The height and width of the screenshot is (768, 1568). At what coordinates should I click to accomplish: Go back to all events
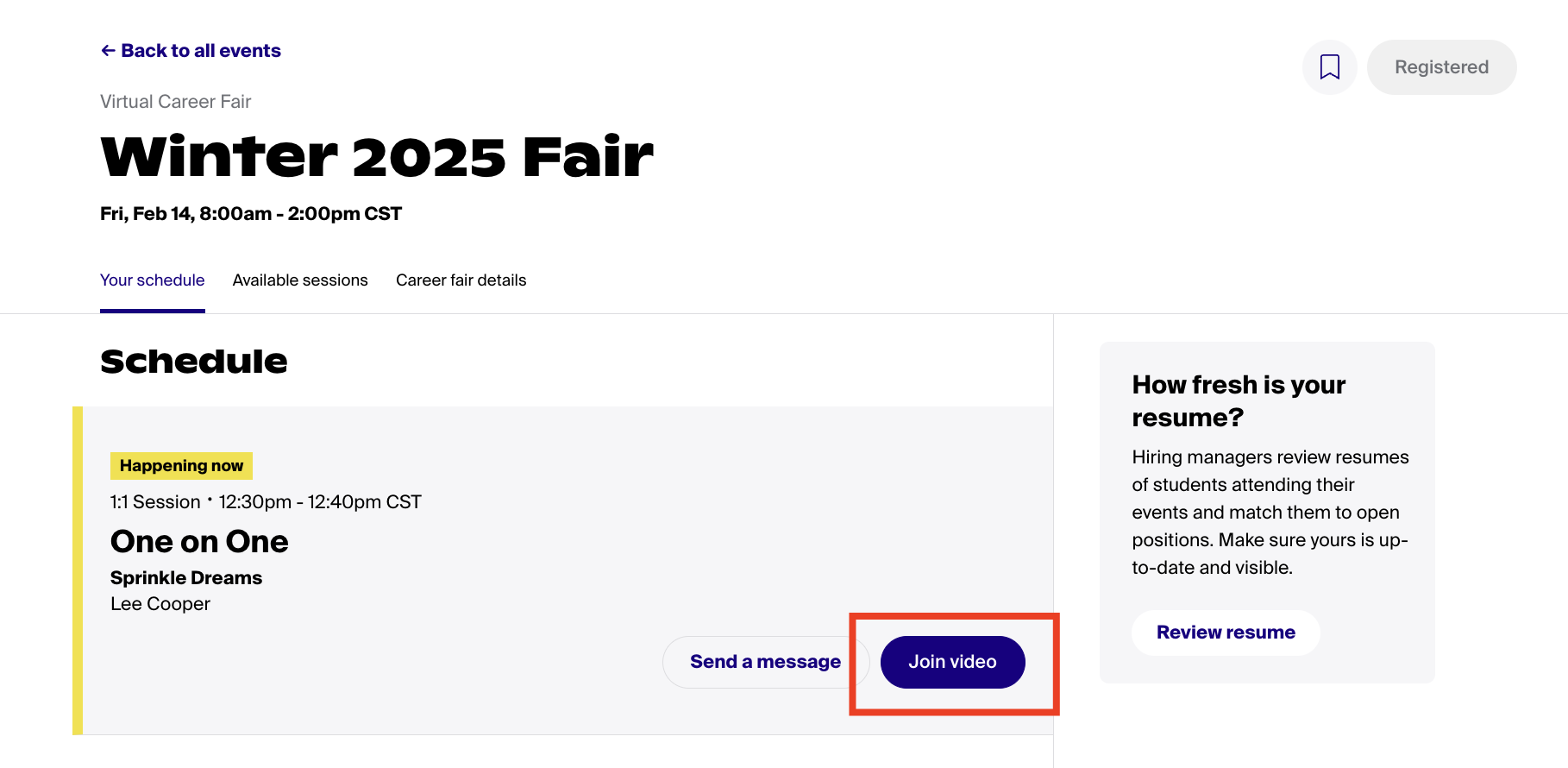click(x=191, y=51)
